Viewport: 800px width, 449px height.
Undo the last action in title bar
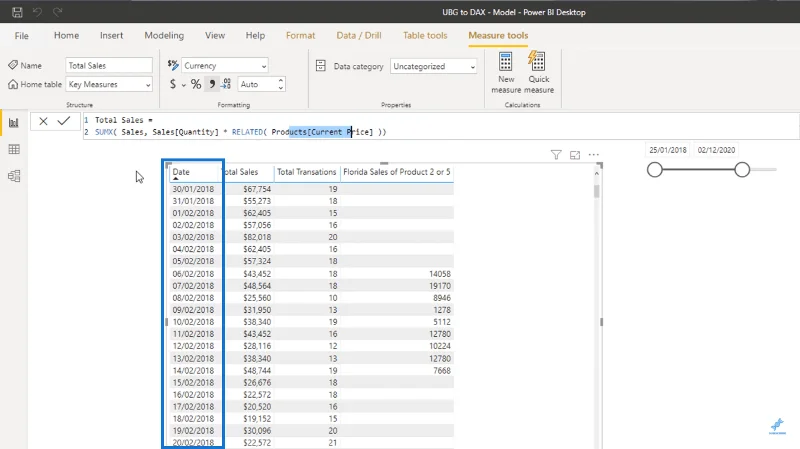click(x=37, y=12)
